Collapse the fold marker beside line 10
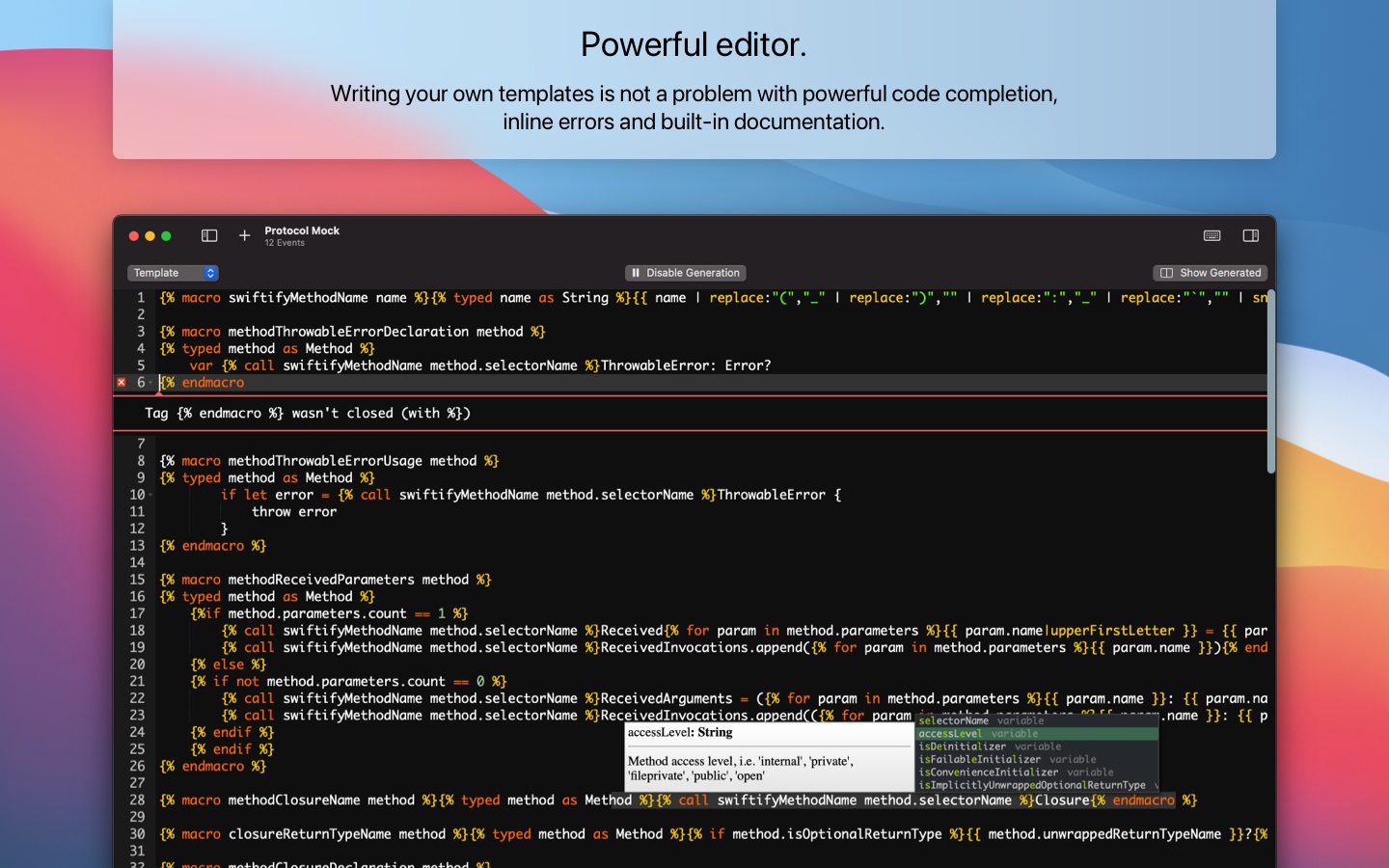Viewport: 1389px width, 868px height. pos(150,494)
